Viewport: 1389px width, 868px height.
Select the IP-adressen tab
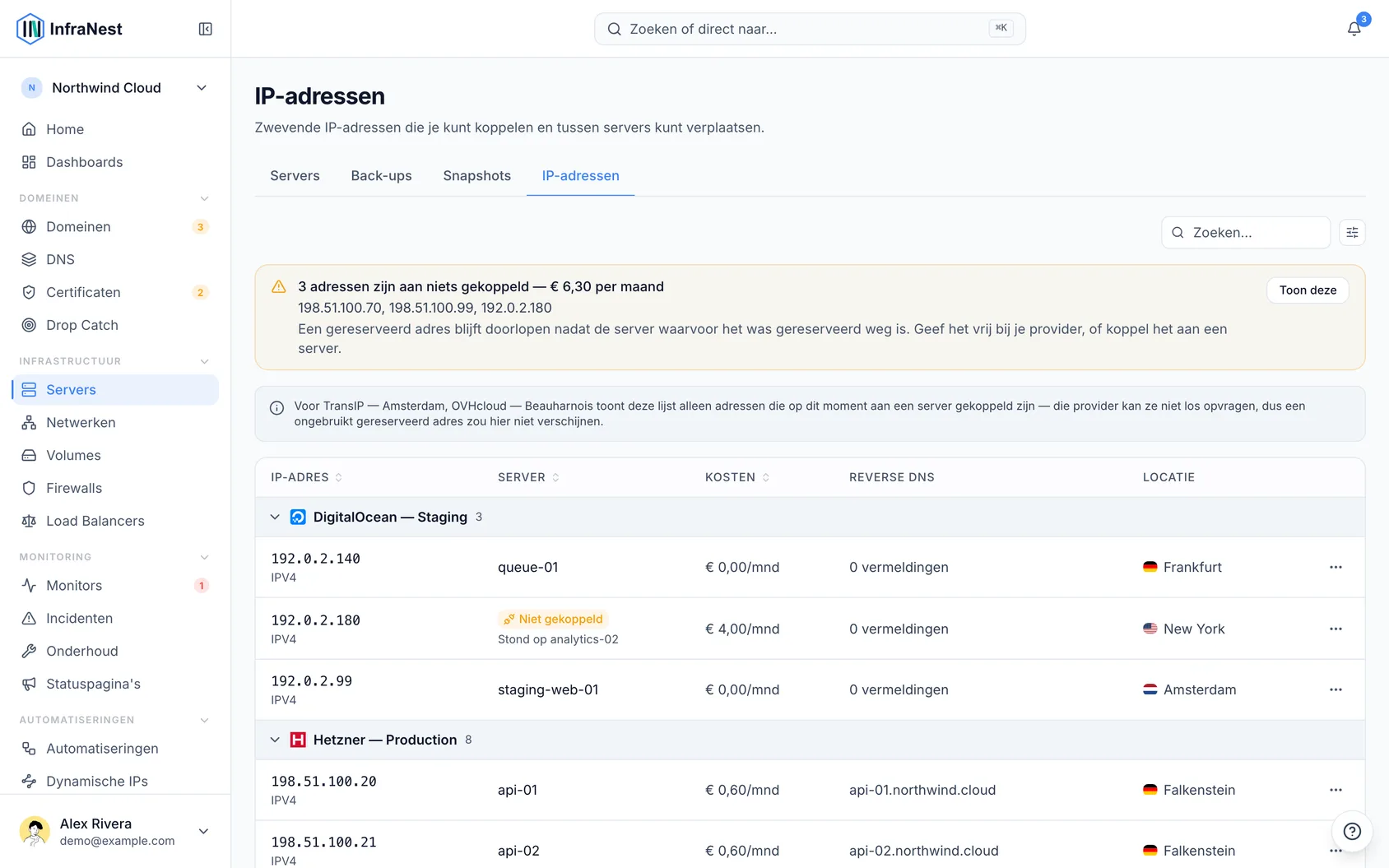580,175
